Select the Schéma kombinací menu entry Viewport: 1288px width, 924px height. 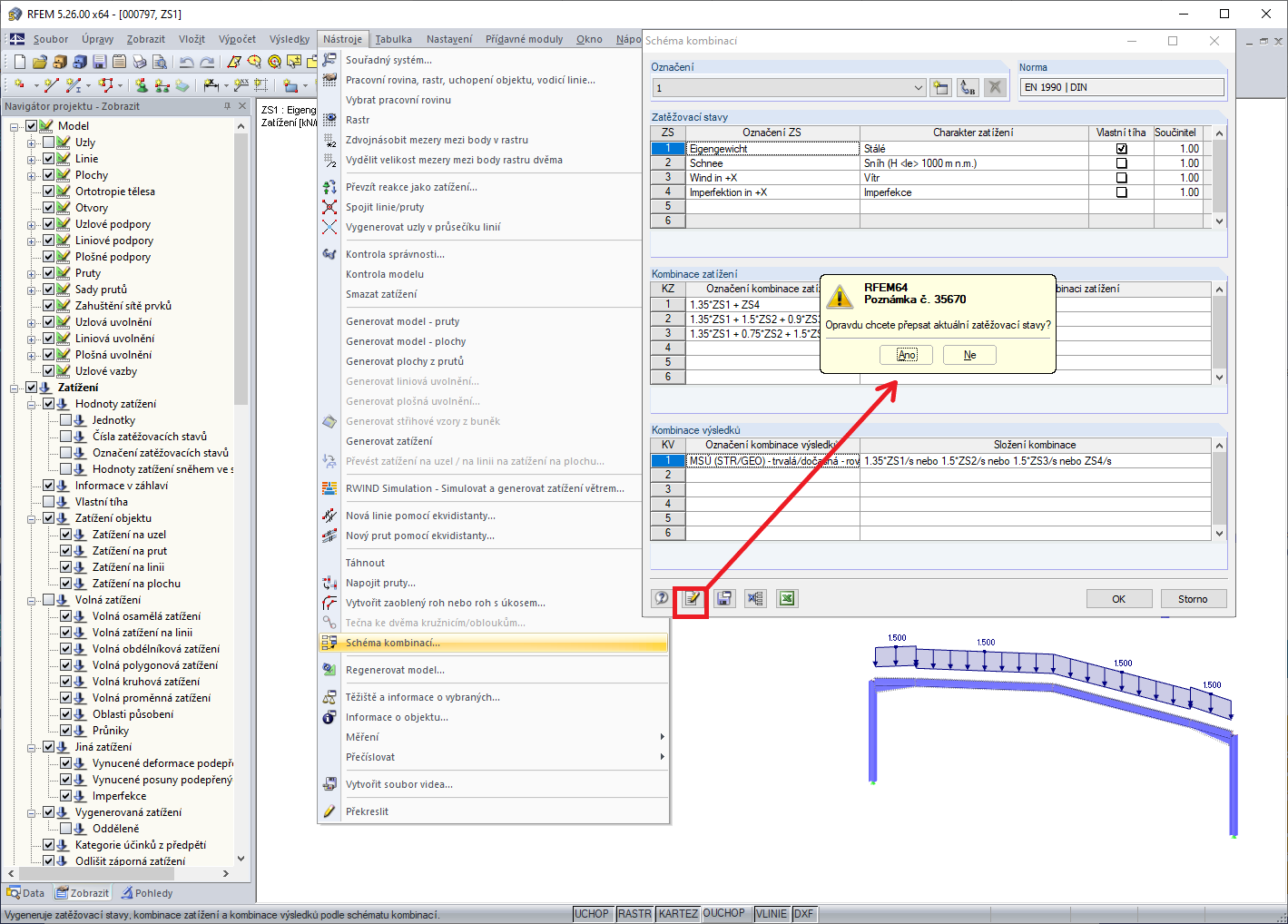494,643
